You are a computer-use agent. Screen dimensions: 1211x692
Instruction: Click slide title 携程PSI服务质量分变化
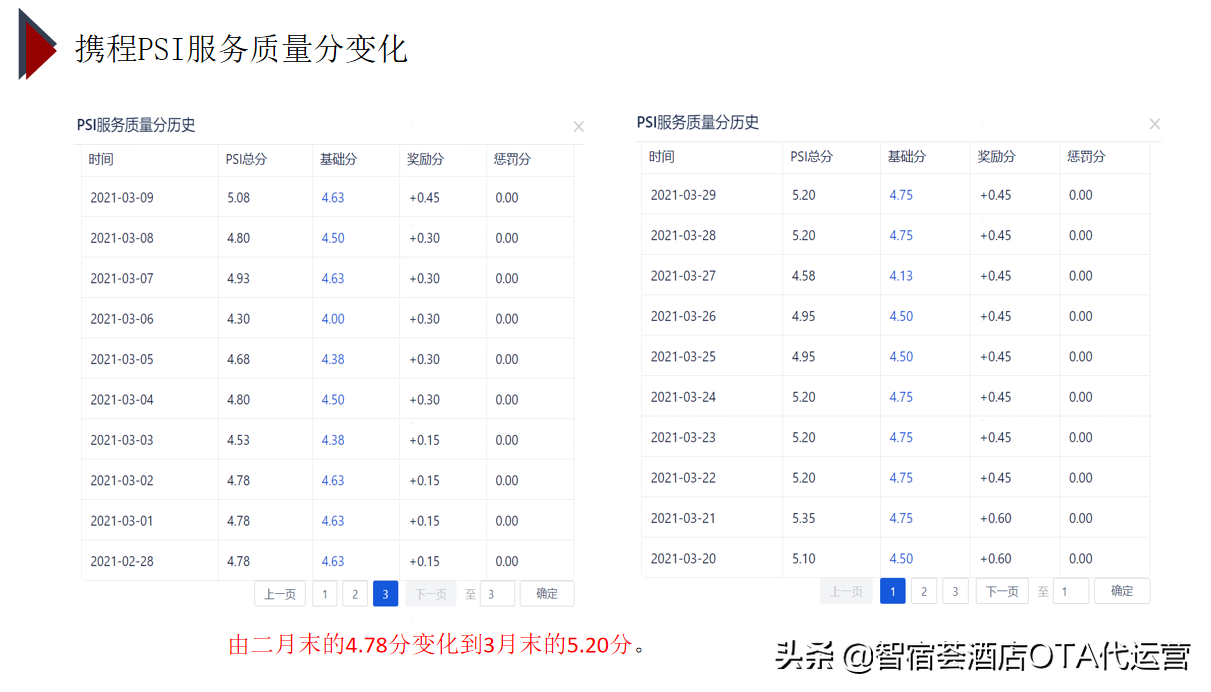click(241, 48)
